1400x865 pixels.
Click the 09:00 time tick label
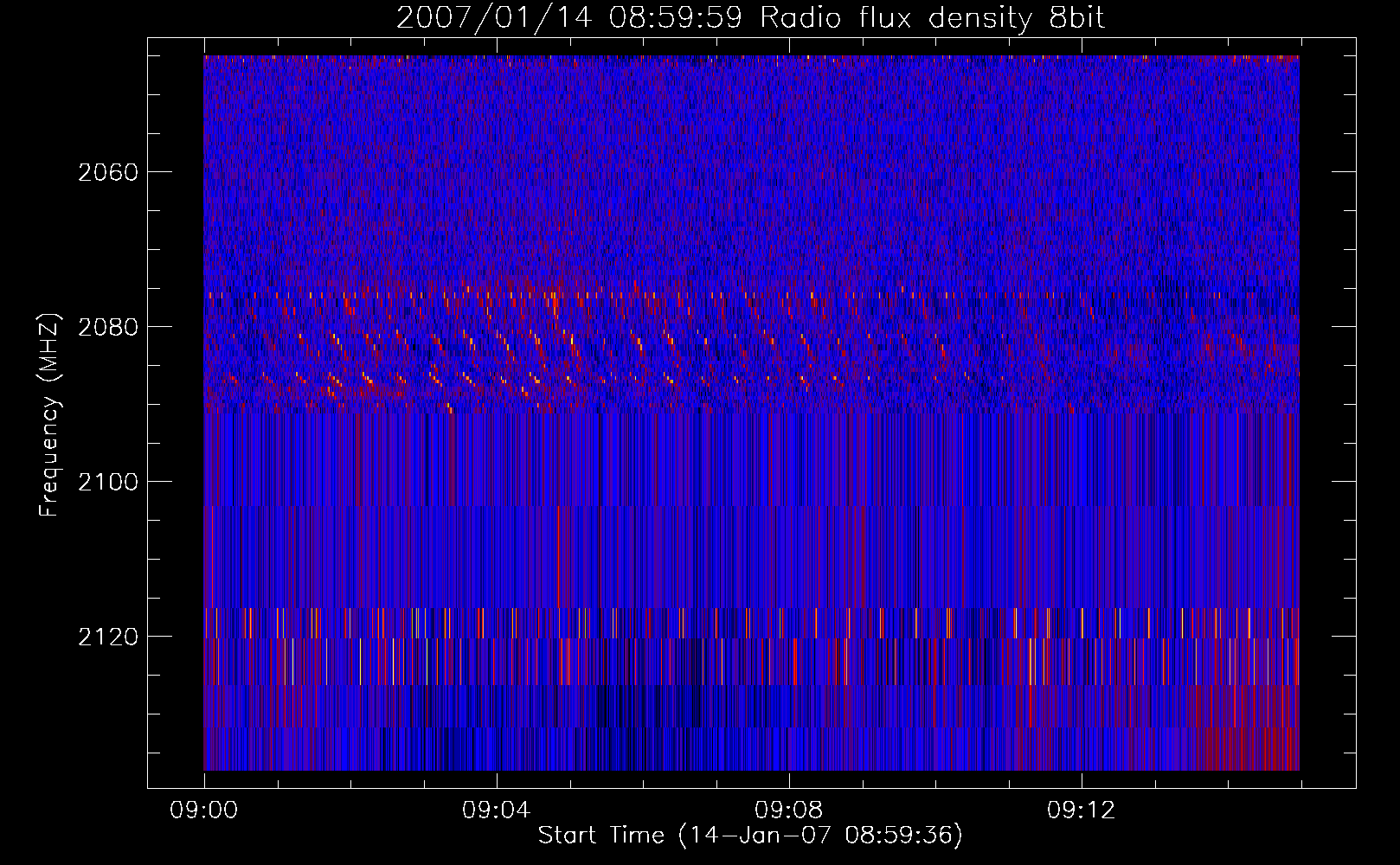click(x=204, y=811)
